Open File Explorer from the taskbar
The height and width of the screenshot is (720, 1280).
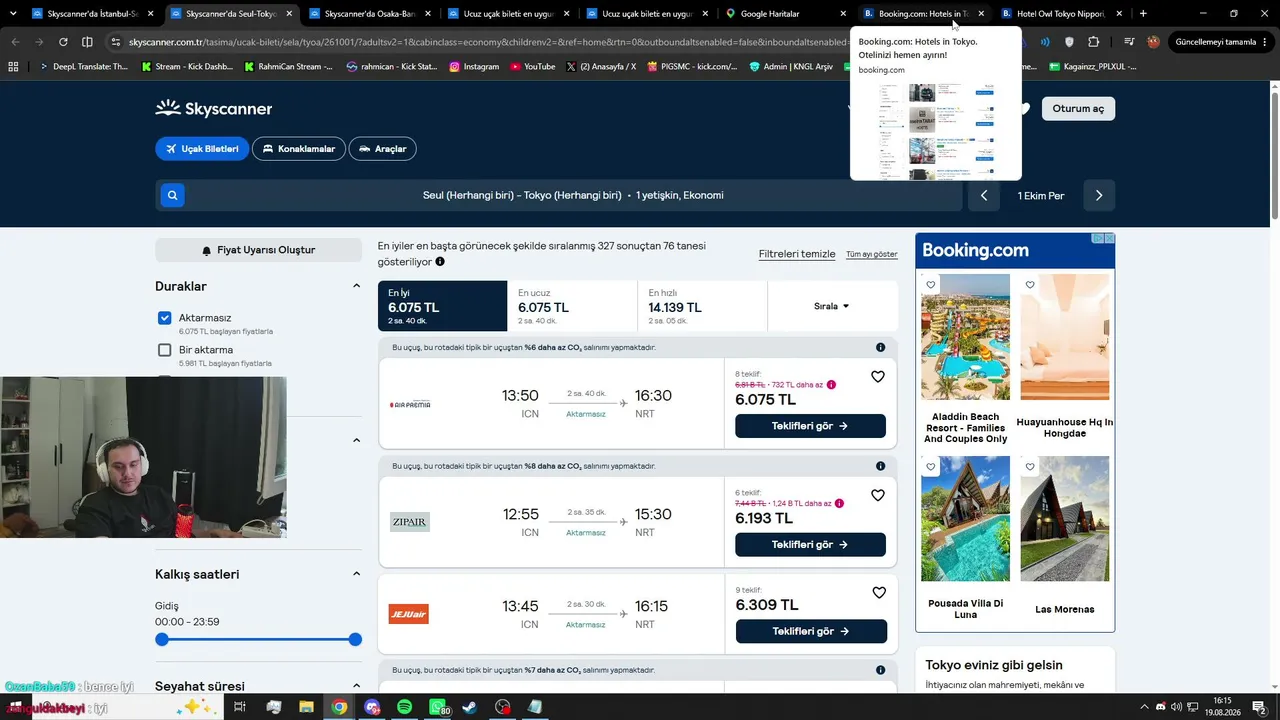tap(306, 707)
